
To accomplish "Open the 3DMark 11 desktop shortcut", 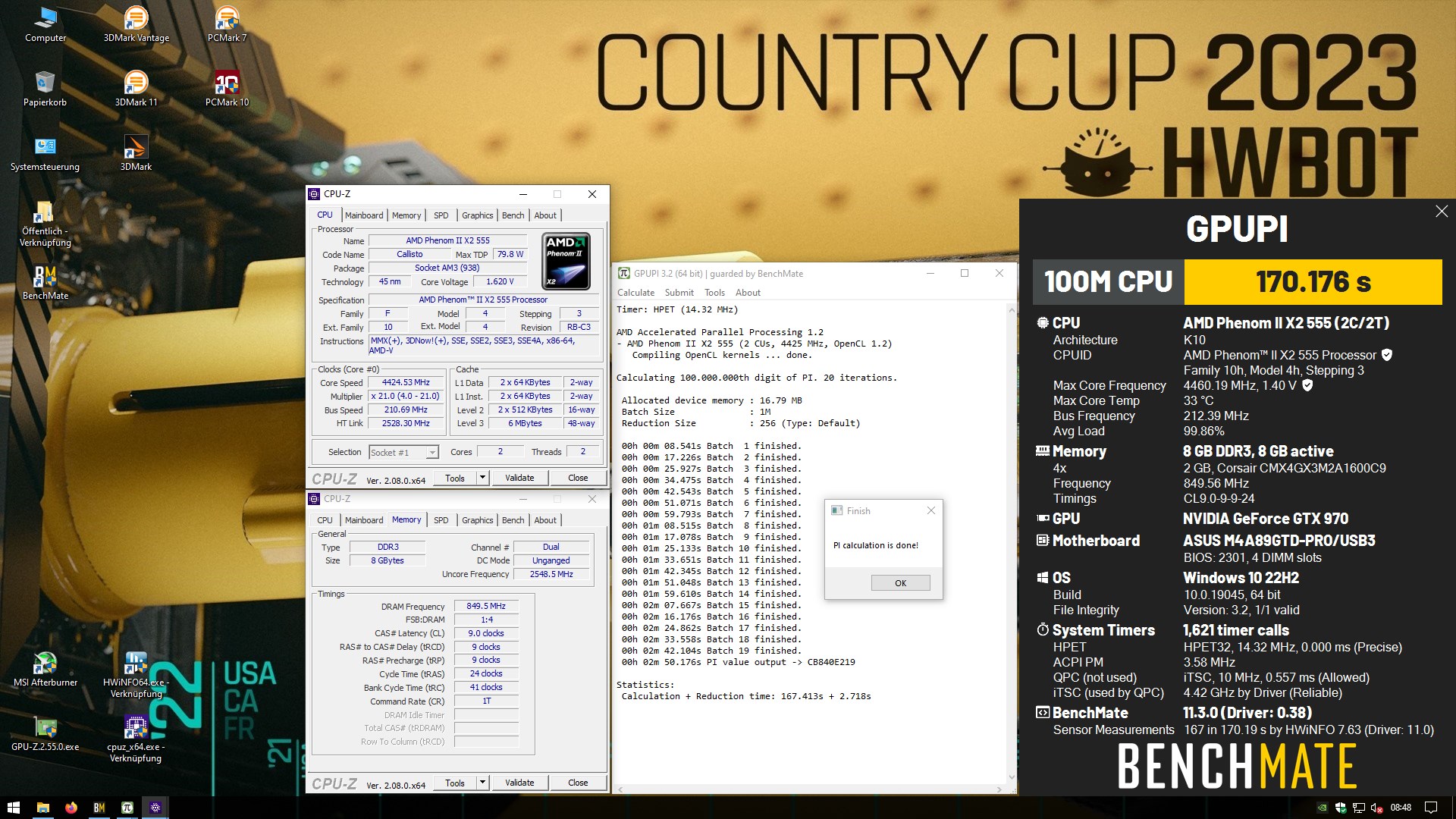I will pos(136,89).
